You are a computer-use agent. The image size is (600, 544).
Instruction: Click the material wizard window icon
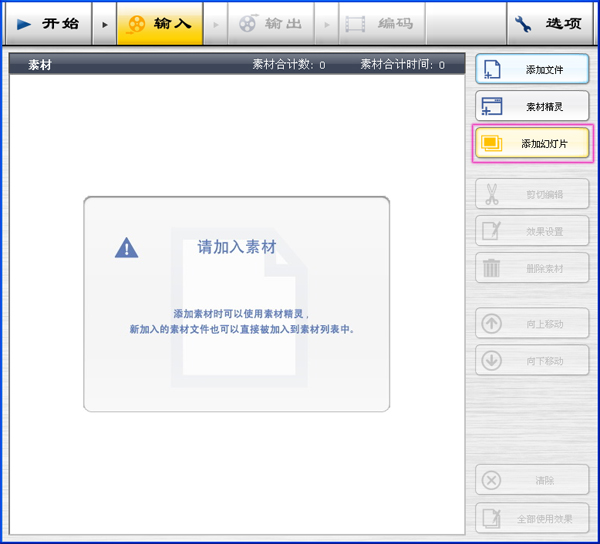pyautogui.click(x=492, y=106)
